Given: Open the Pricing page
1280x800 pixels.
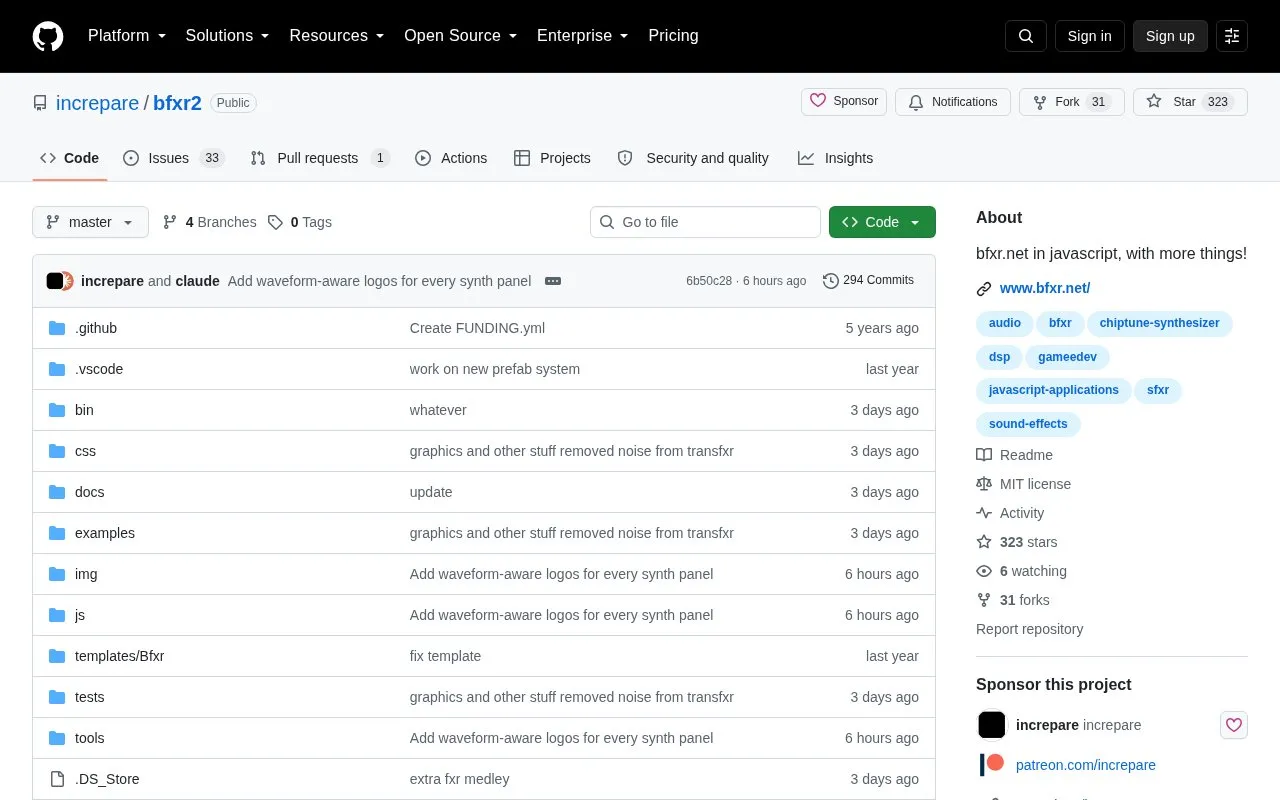Looking at the screenshot, I should pos(673,36).
